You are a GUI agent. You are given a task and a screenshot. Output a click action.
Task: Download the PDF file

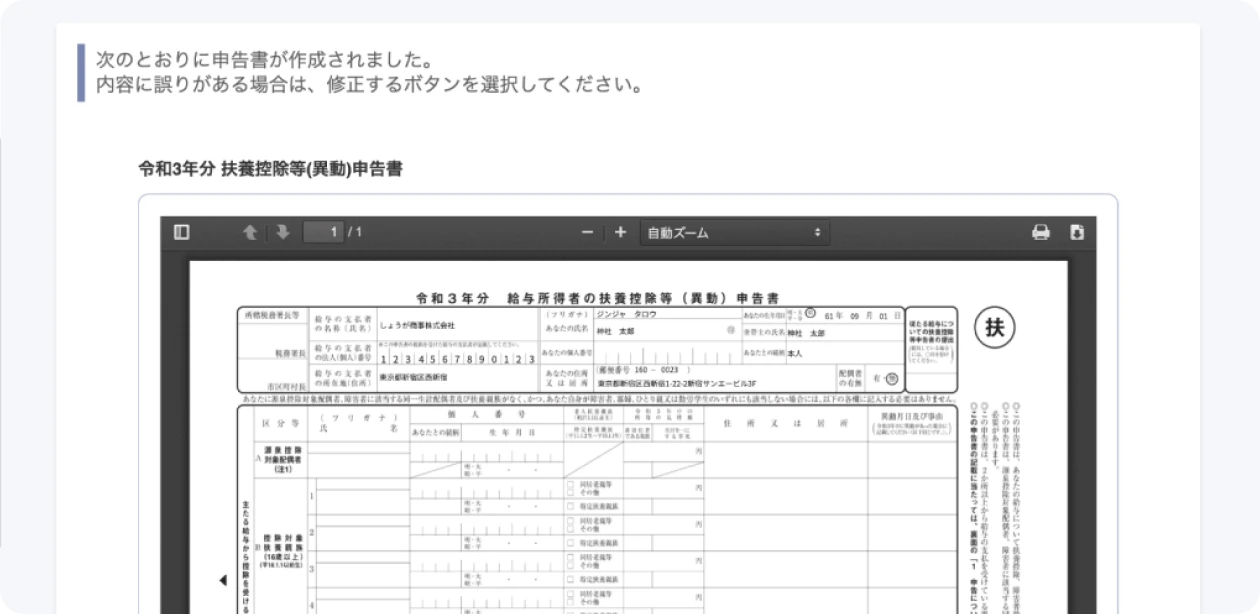tap(1076, 232)
